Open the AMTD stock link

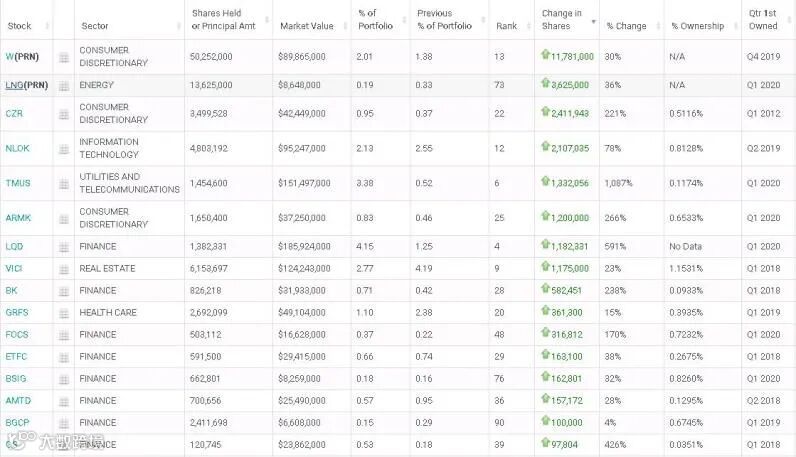pos(18,401)
